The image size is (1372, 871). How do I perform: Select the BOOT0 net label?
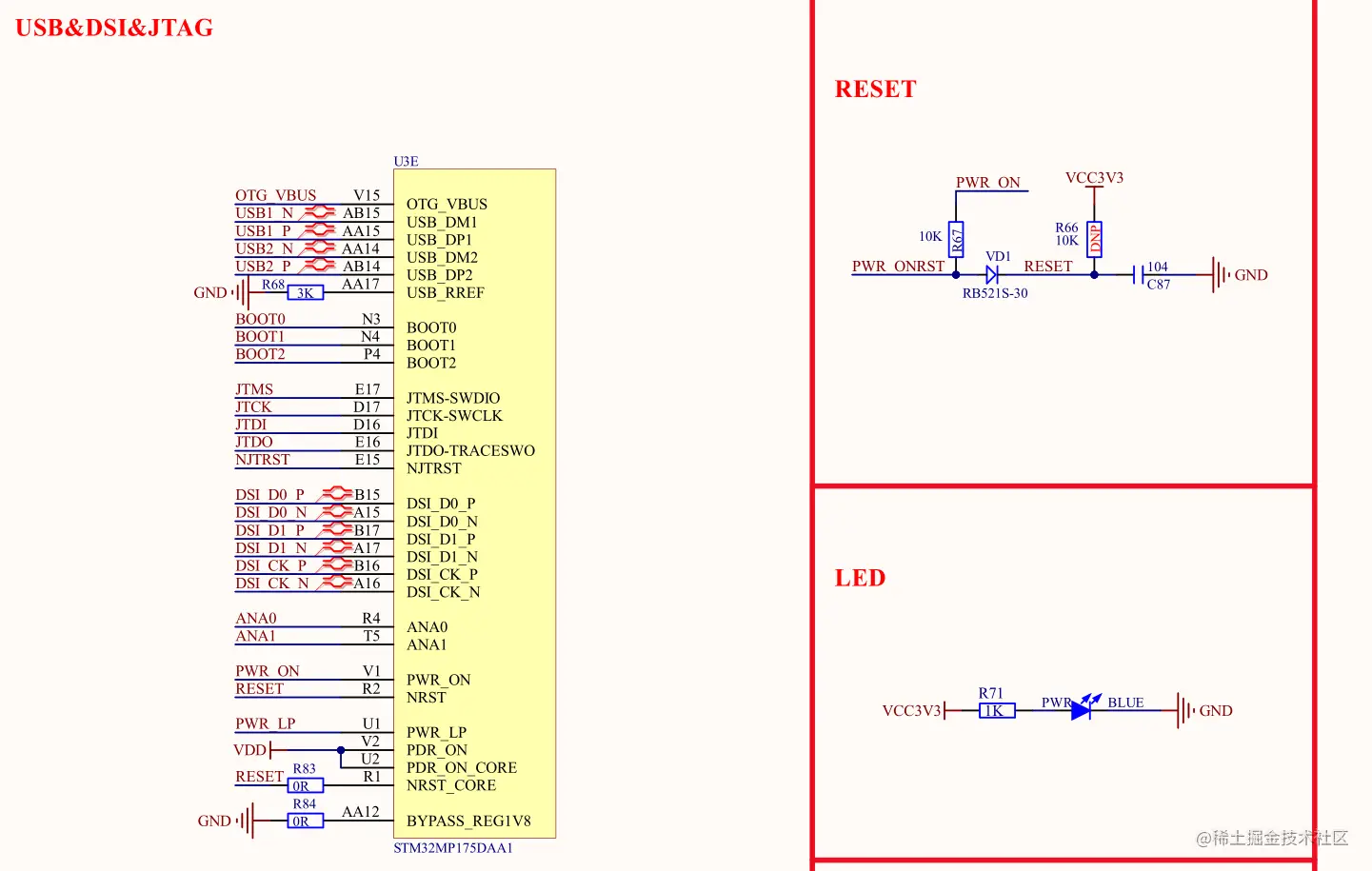click(x=261, y=319)
